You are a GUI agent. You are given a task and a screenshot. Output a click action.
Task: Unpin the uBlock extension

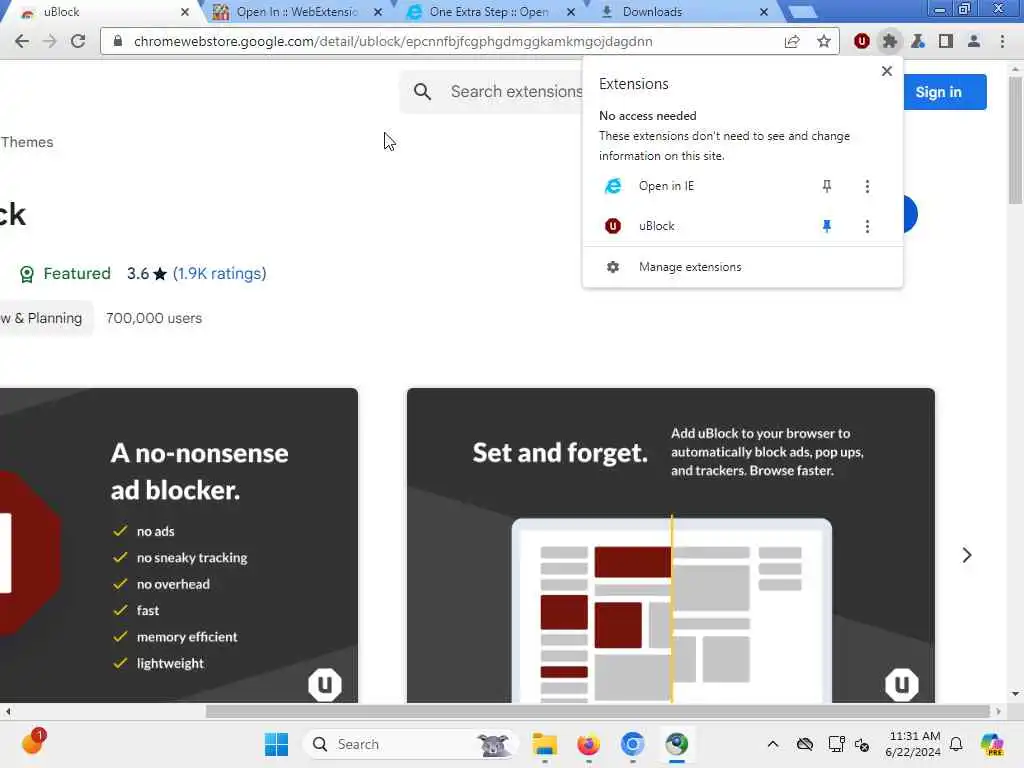click(x=827, y=226)
